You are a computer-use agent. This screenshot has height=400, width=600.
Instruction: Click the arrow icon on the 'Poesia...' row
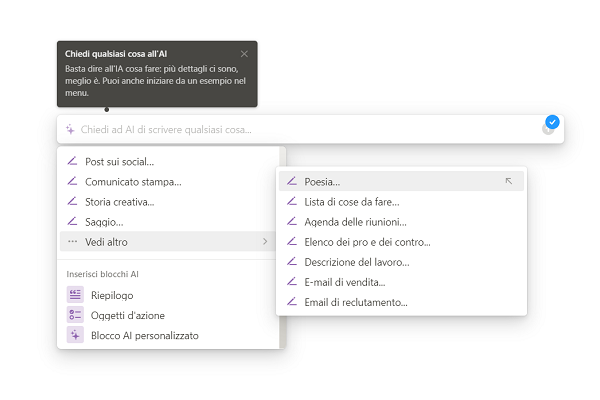pyautogui.click(x=509, y=181)
